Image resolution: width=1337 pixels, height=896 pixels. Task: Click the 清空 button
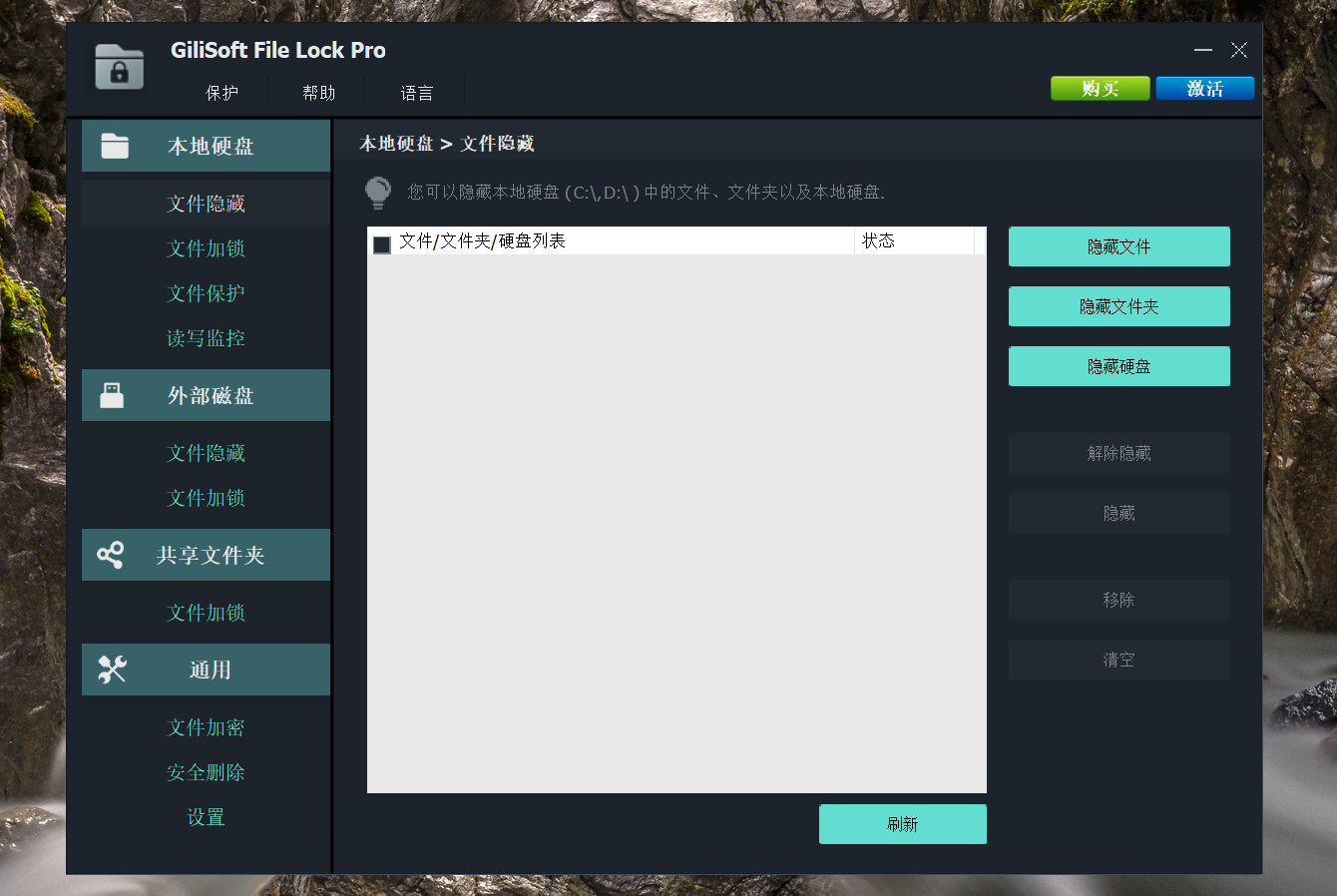coord(1119,660)
